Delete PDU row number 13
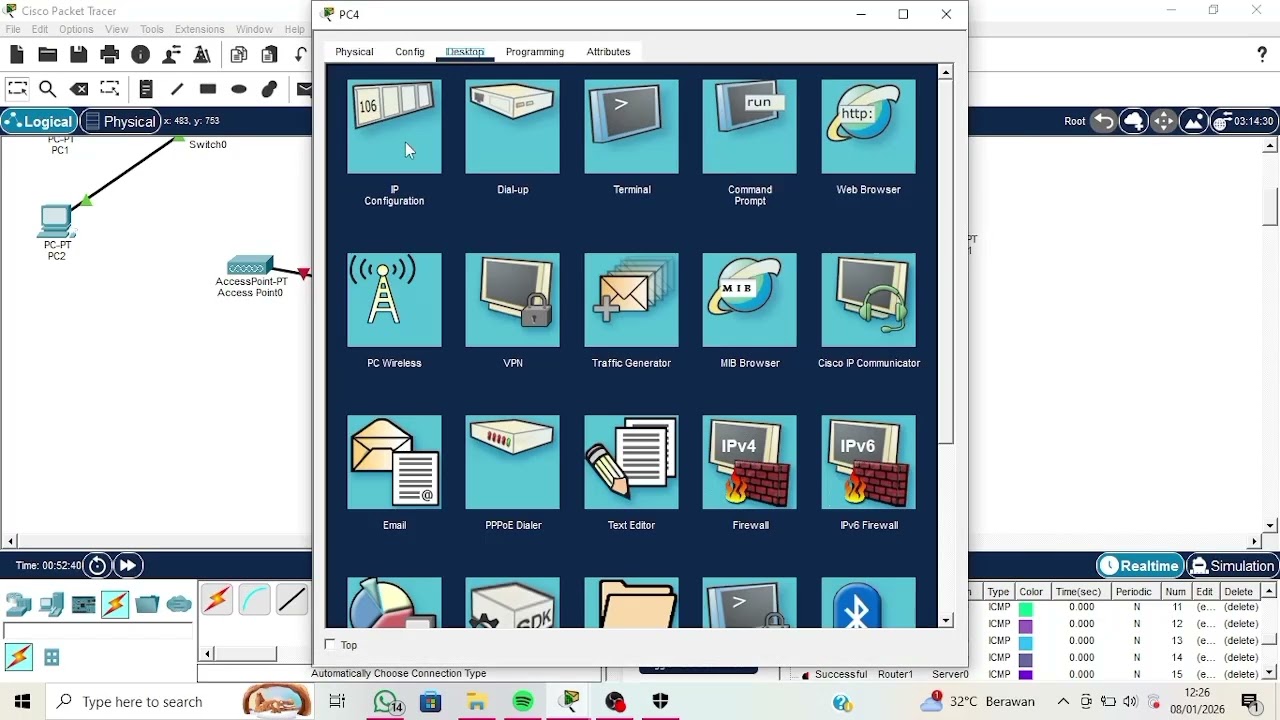The image size is (1280, 720). coord(1241,641)
